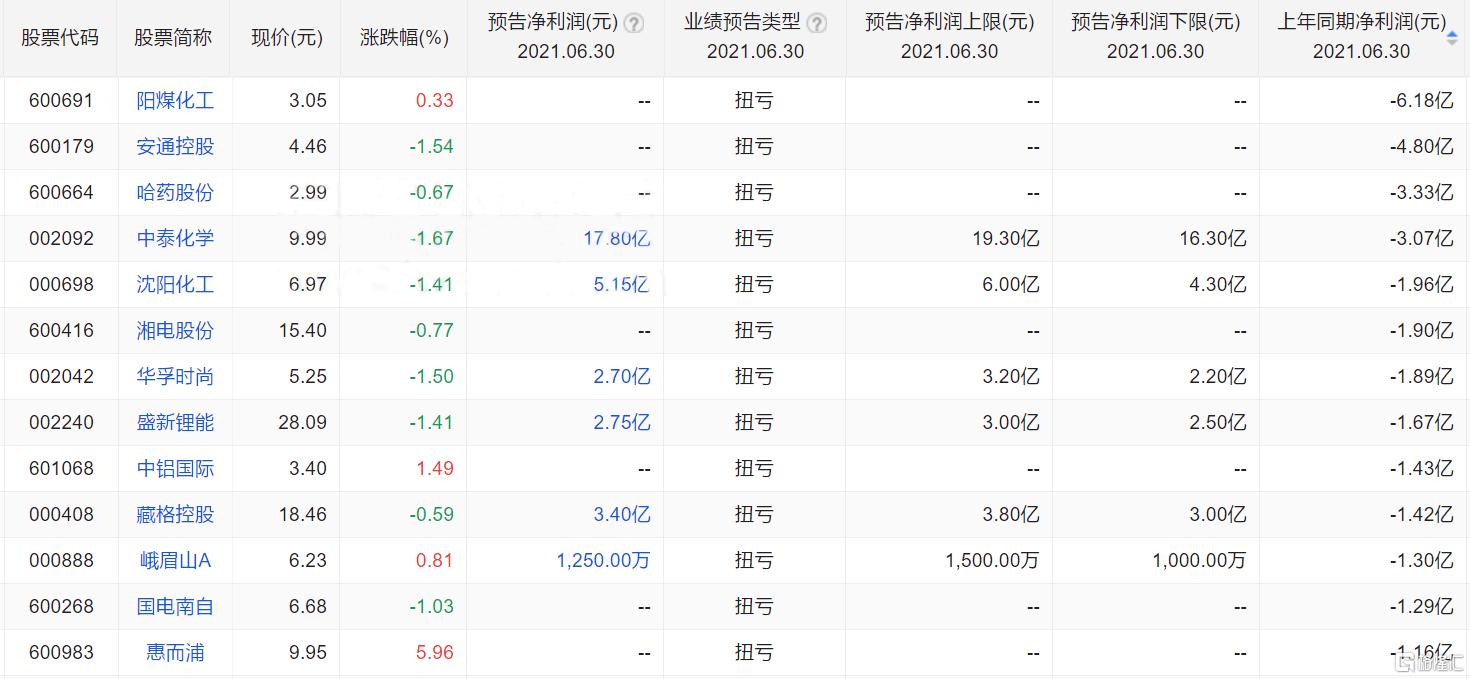Image resolution: width=1470 pixels, height=679 pixels.
Task: Sort by 预告净利润上限(元) column header
Action: click(x=949, y=22)
